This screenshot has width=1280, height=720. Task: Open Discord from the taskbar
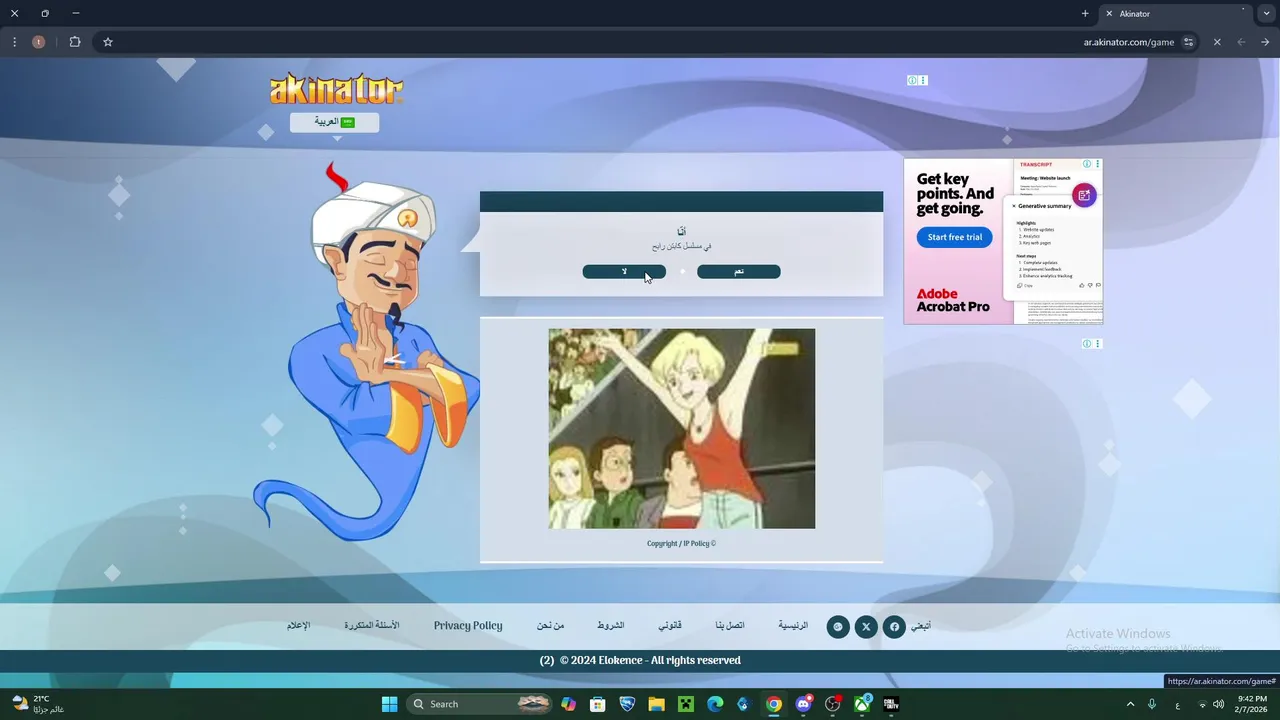coord(803,704)
